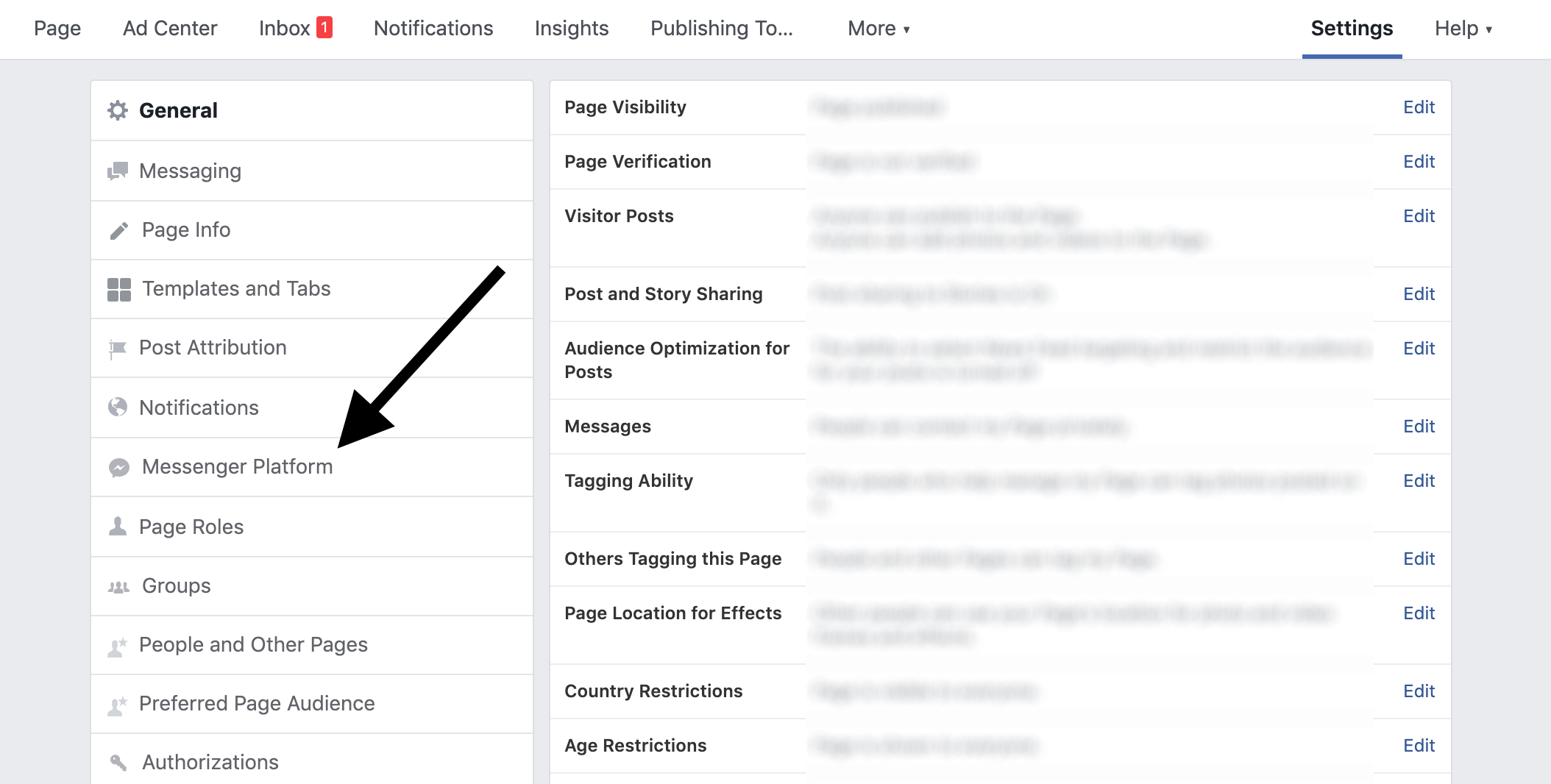Open Messaging settings section
The height and width of the screenshot is (784, 1551).
point(312,171)
